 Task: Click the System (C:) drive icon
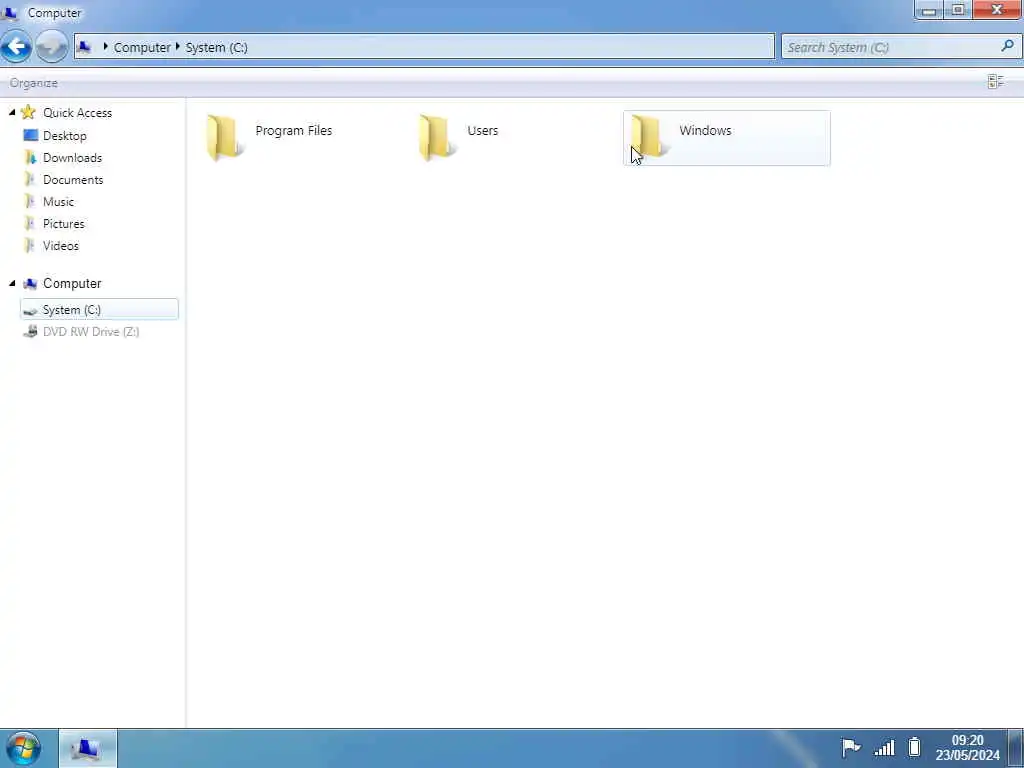tap(30, 310)
